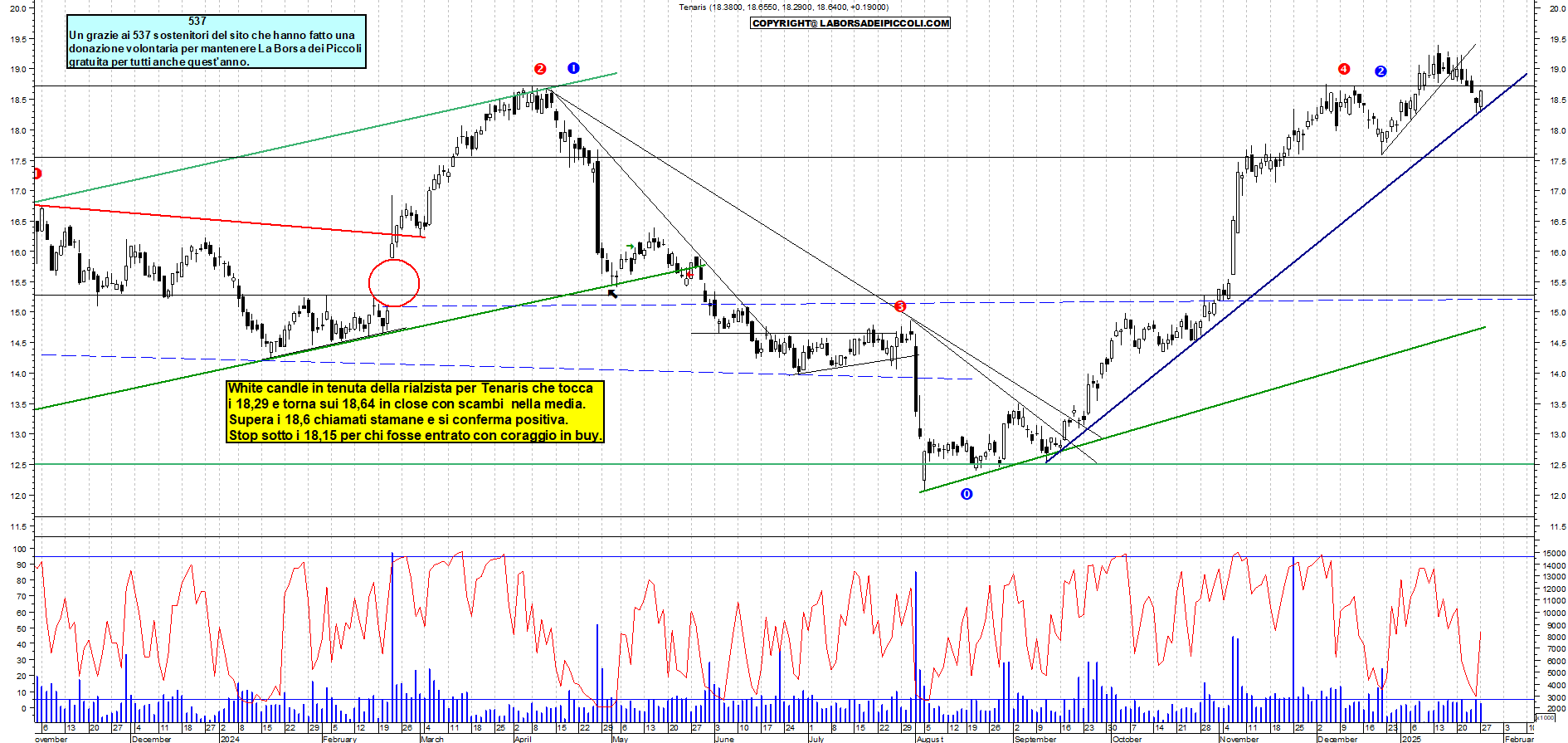This screenshot has height=743, width=1568.
Task: Click the 'x1000' volume multiplier label
Action: click(x=1546, y=717)
